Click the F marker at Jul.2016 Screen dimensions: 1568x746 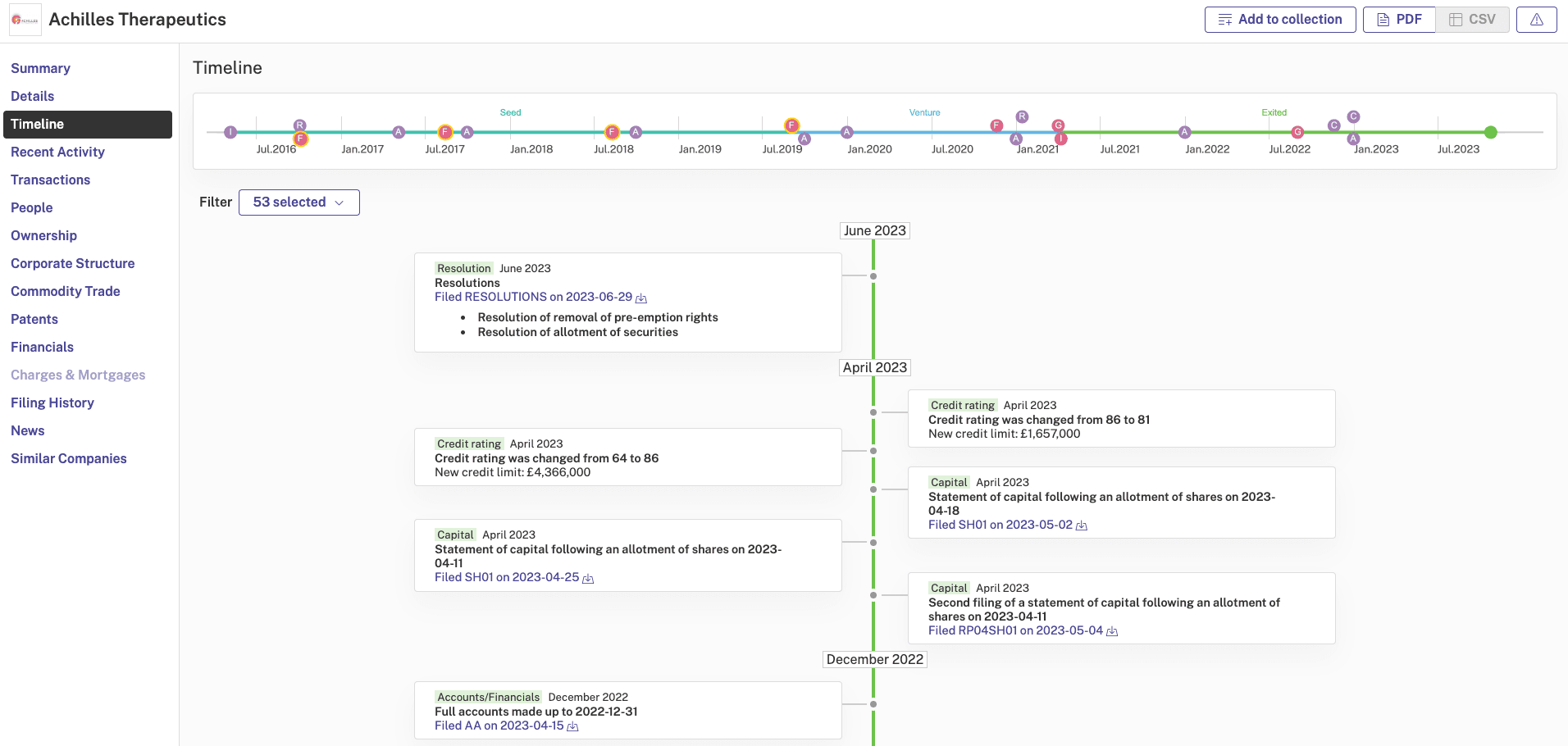pos(300,139)
